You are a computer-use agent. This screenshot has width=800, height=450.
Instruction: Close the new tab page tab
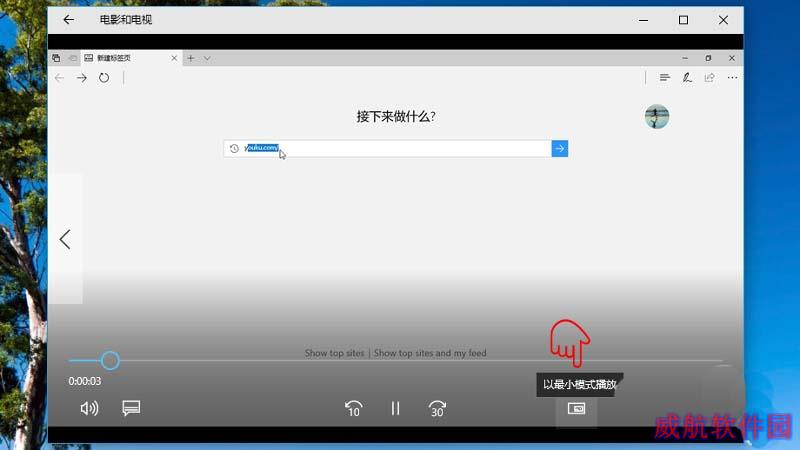click(x=174, y=58)
